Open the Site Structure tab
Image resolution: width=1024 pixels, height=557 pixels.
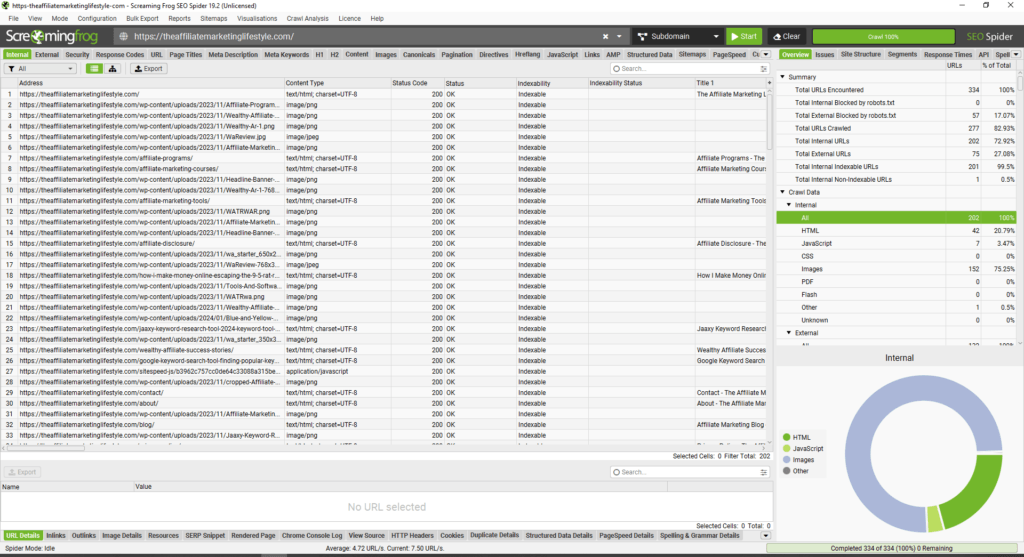(x=861, y=55)
